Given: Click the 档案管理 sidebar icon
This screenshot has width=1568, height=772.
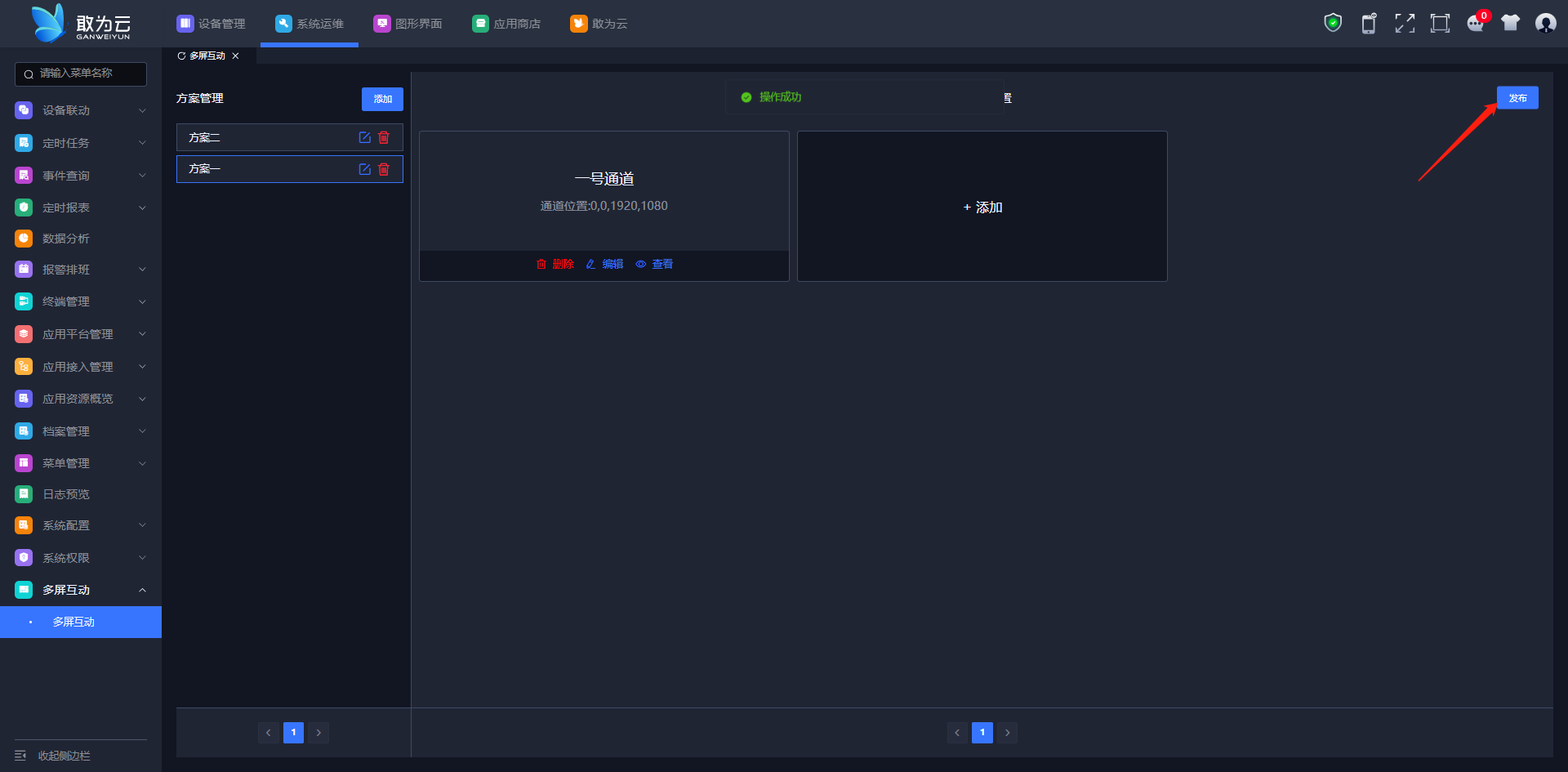Looking at the screenshot, I should [x=24, y=431].
